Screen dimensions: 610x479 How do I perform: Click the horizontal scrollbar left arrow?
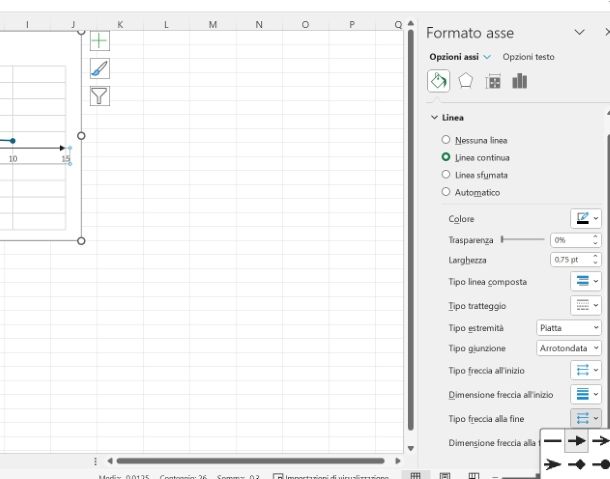[110, 461]
